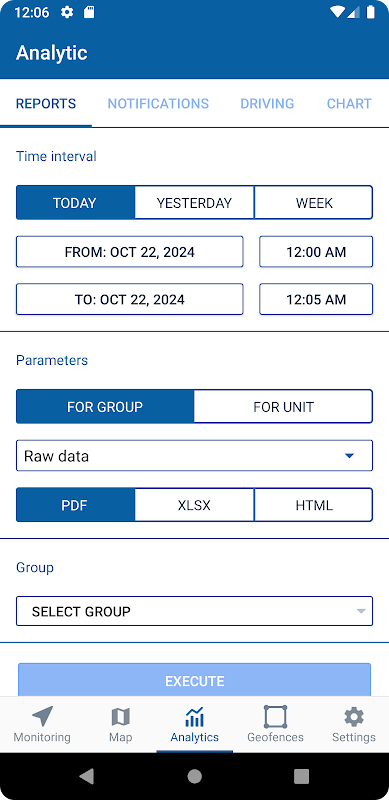Screen dimensions: 389x800
Task: Tap the Android home circle button
Action: tap(194, 776)
